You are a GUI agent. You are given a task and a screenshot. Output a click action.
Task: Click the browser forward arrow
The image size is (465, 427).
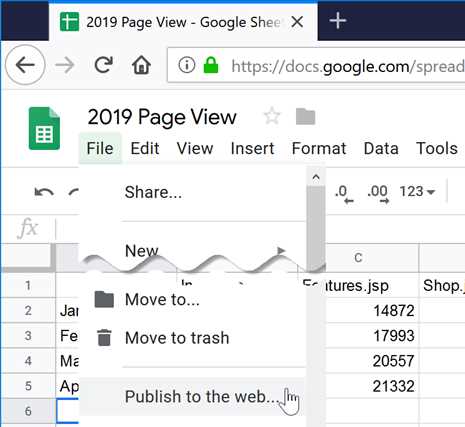(65, 65)
